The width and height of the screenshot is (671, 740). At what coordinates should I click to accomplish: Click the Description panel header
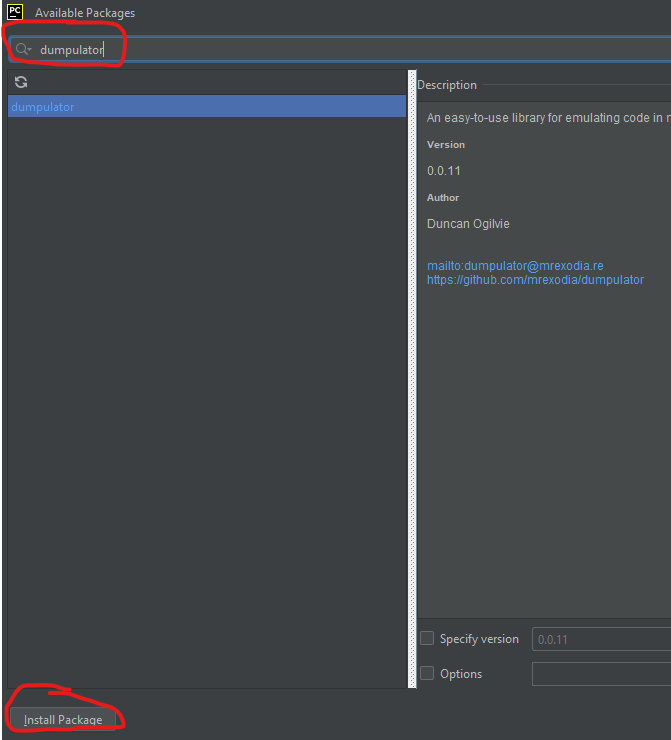[x=447, y=85]
